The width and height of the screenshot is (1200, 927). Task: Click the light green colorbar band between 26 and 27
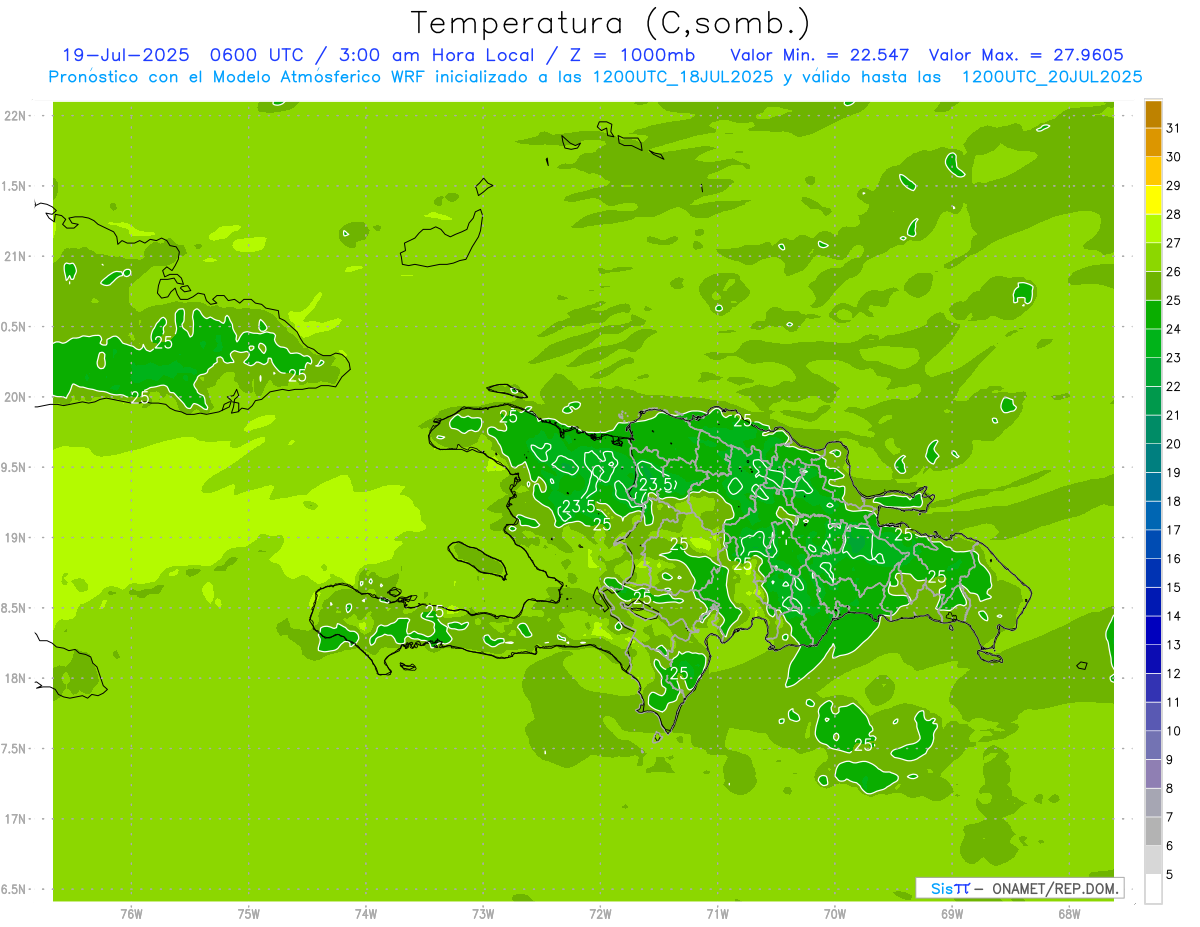1153,257
